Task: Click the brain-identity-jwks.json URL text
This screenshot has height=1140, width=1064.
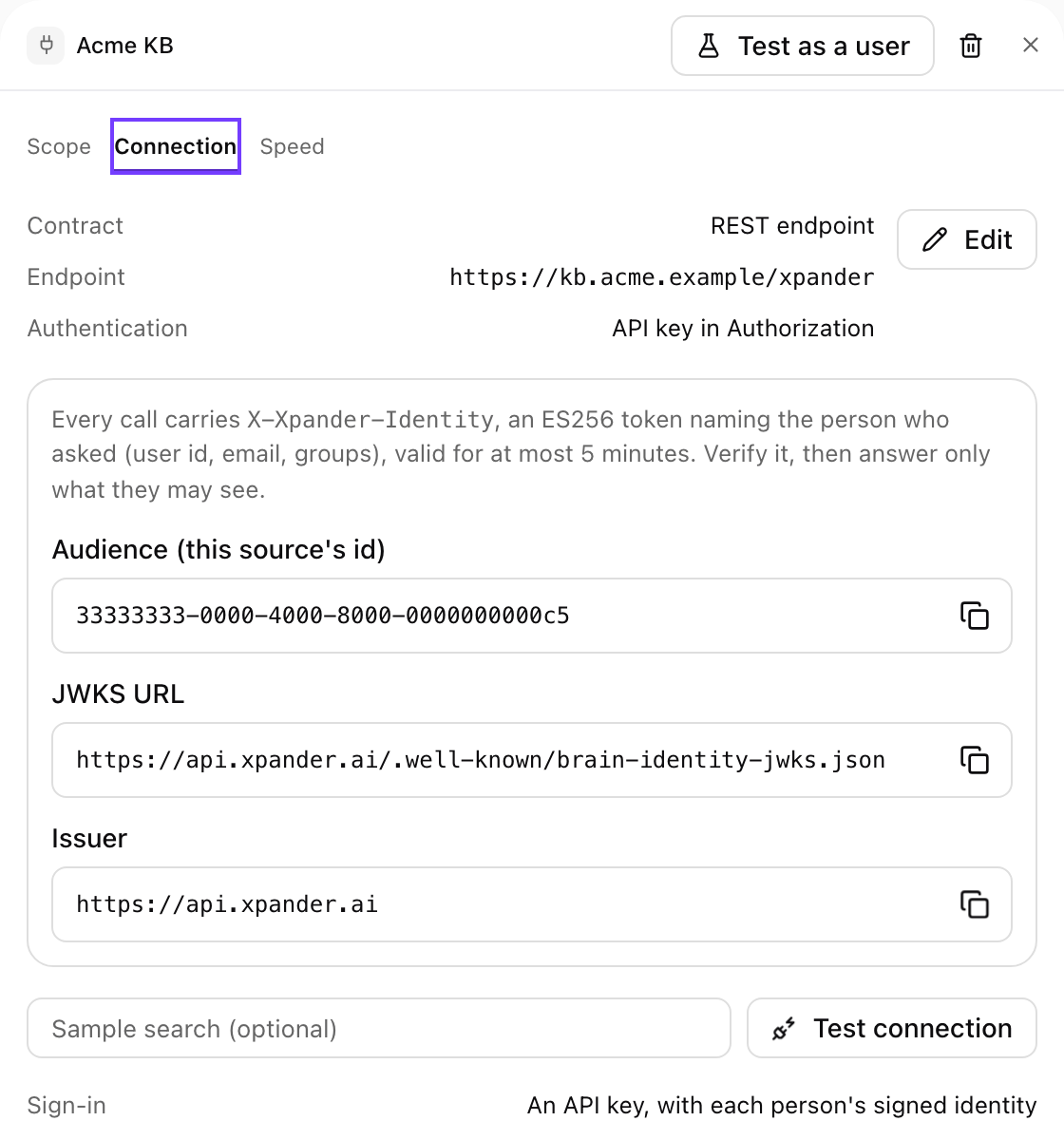Action: pyautogui.click(x=481, y=760)
